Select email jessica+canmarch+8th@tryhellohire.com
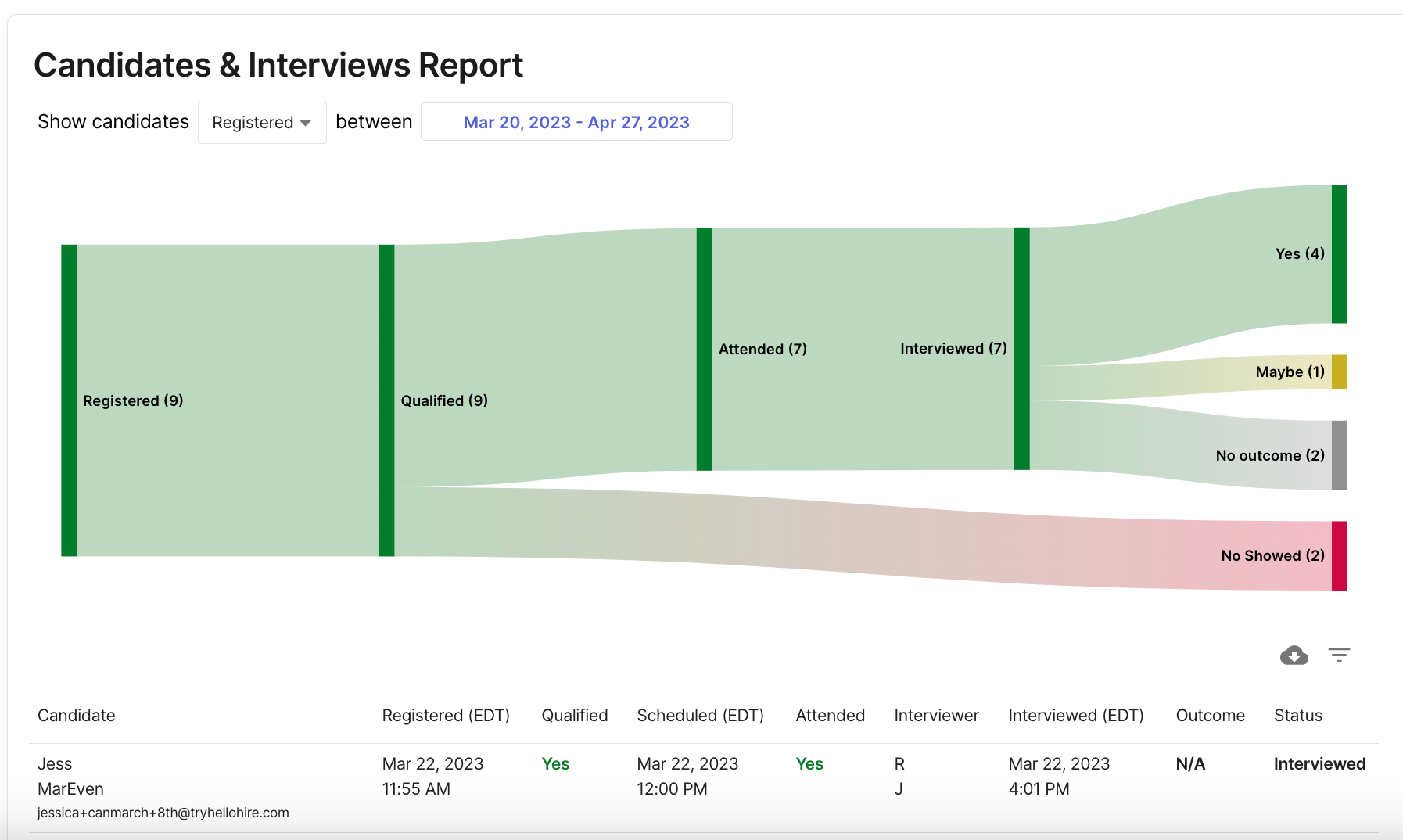This screenshot has height=840, width=1403. click(163, 813)
